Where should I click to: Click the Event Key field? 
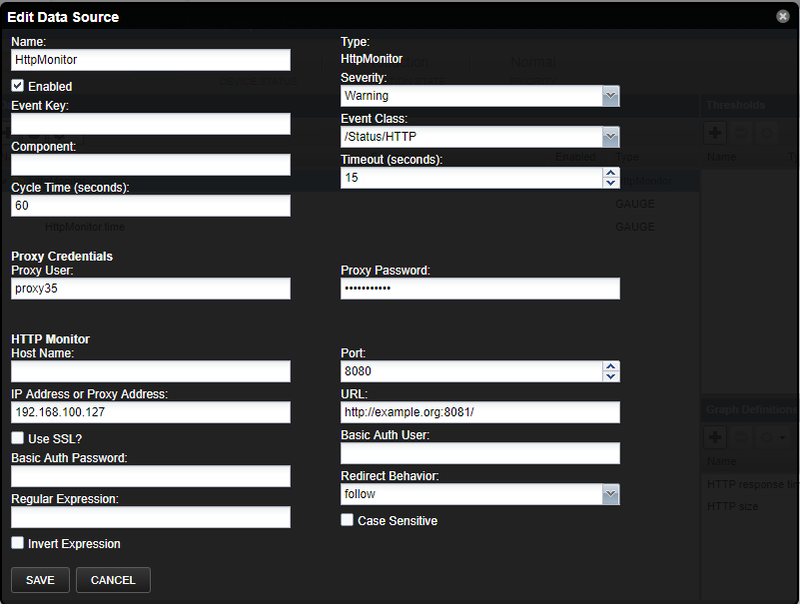click(x=151, y=124)
